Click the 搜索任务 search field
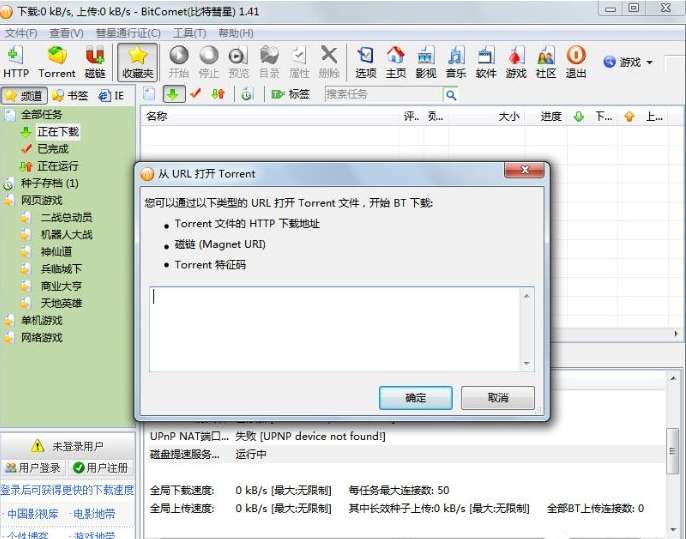This screenshot has height=539, width=686. click(x=383, y=94)
